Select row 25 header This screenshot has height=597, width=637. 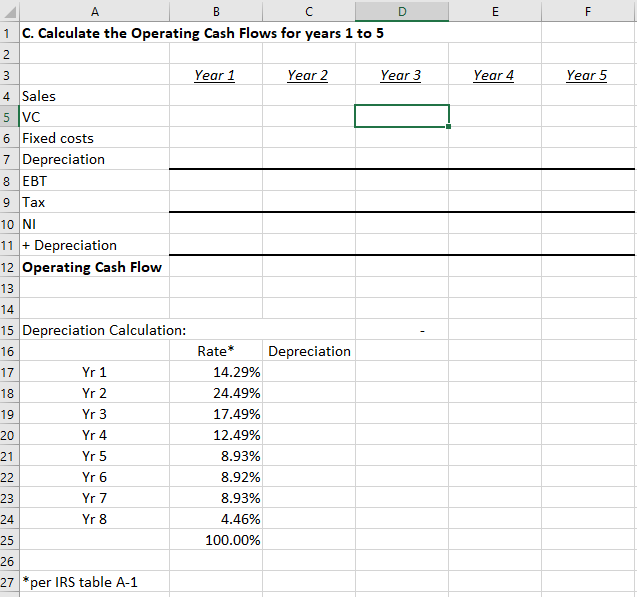pyautogui.click(x=9, y=540)
